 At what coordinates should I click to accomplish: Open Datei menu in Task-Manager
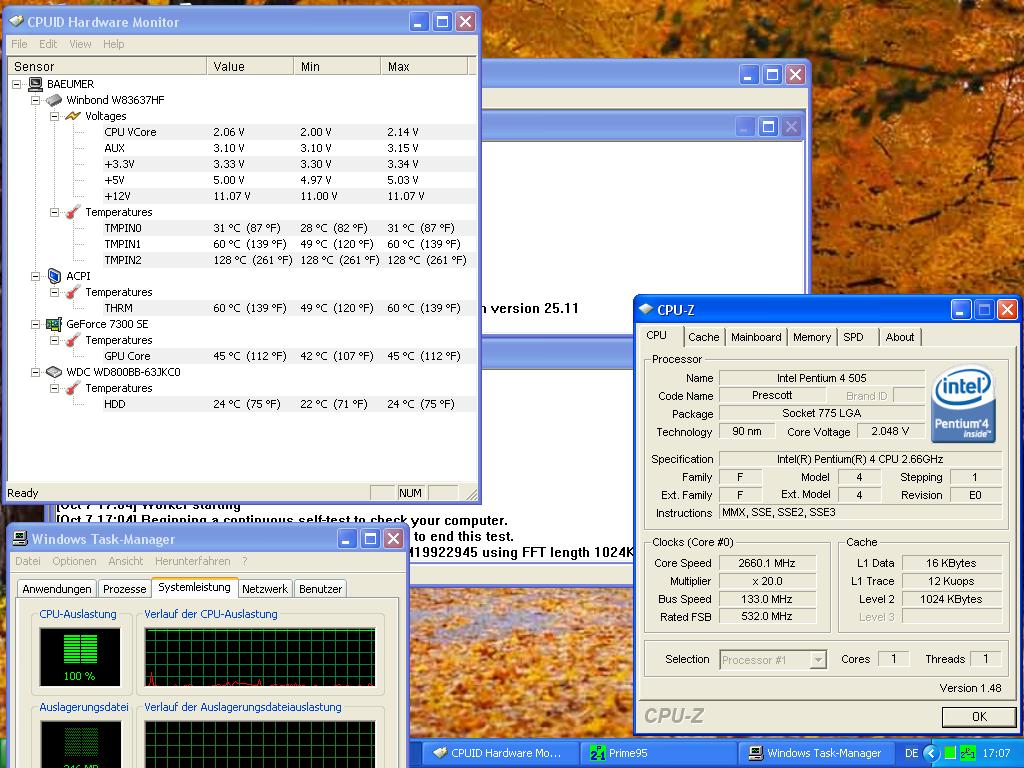[x=27, y=561]
